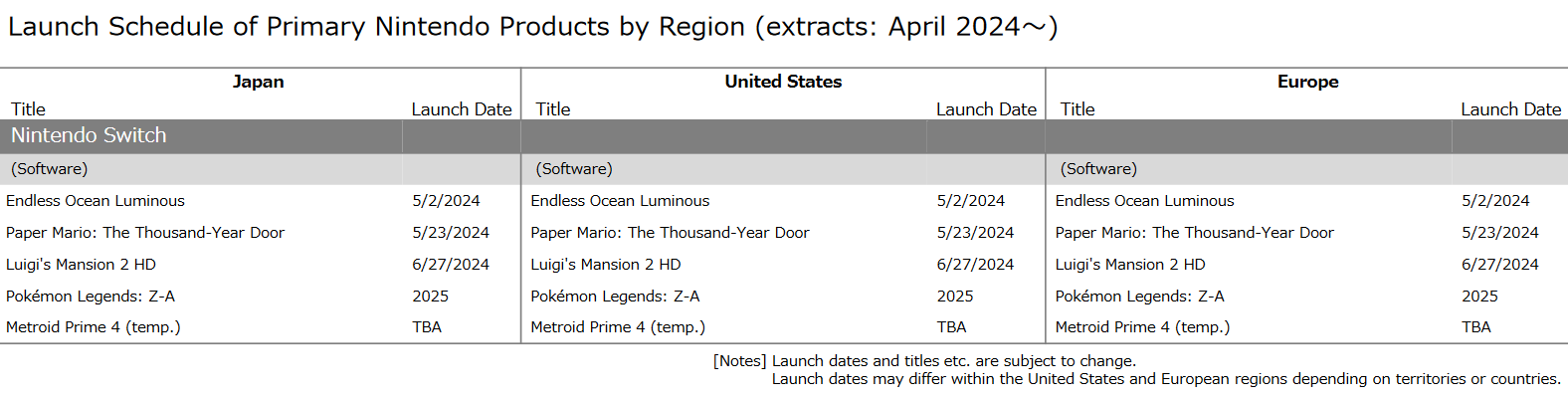Click the Launch Date header under Japan

462,109
